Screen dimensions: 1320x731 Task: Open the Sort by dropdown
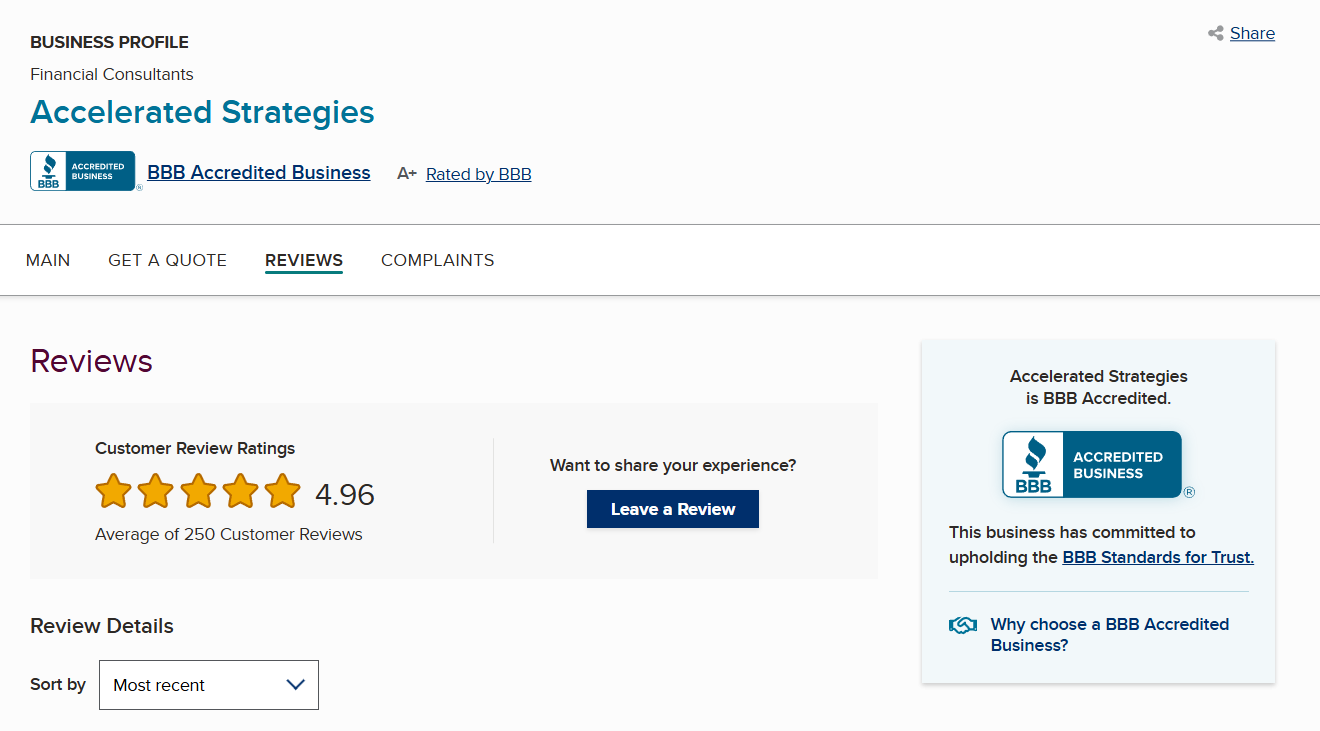[x=208, y=685]
